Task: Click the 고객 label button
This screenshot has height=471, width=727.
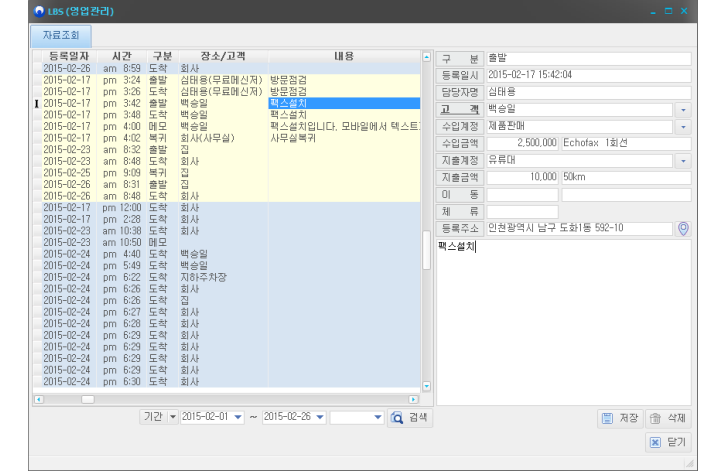Action: [460, 110]
